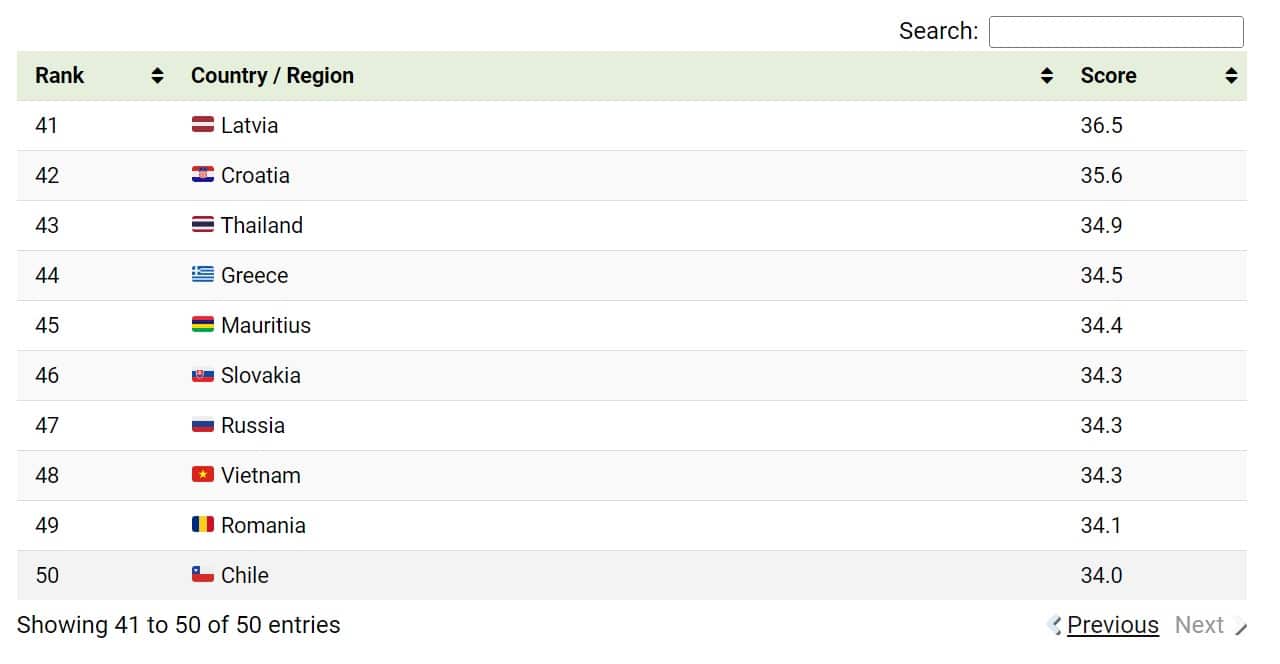This screenshot has width=1280, height=664.
Task: Select the Mauritius country name
Action: [x=266, y=325]
